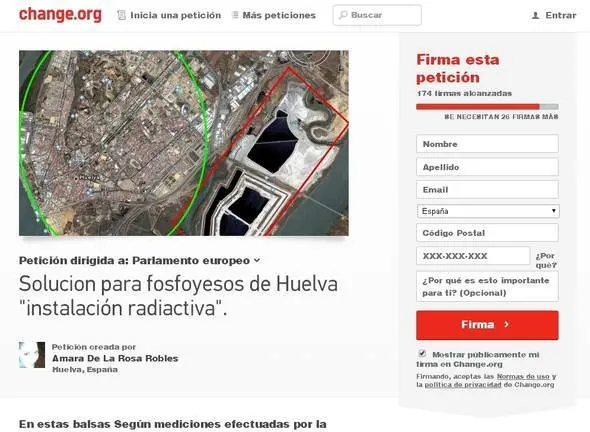This screenshot has width=590, height=432.
Task: Click the red Firma button
Action: [487, 325]
